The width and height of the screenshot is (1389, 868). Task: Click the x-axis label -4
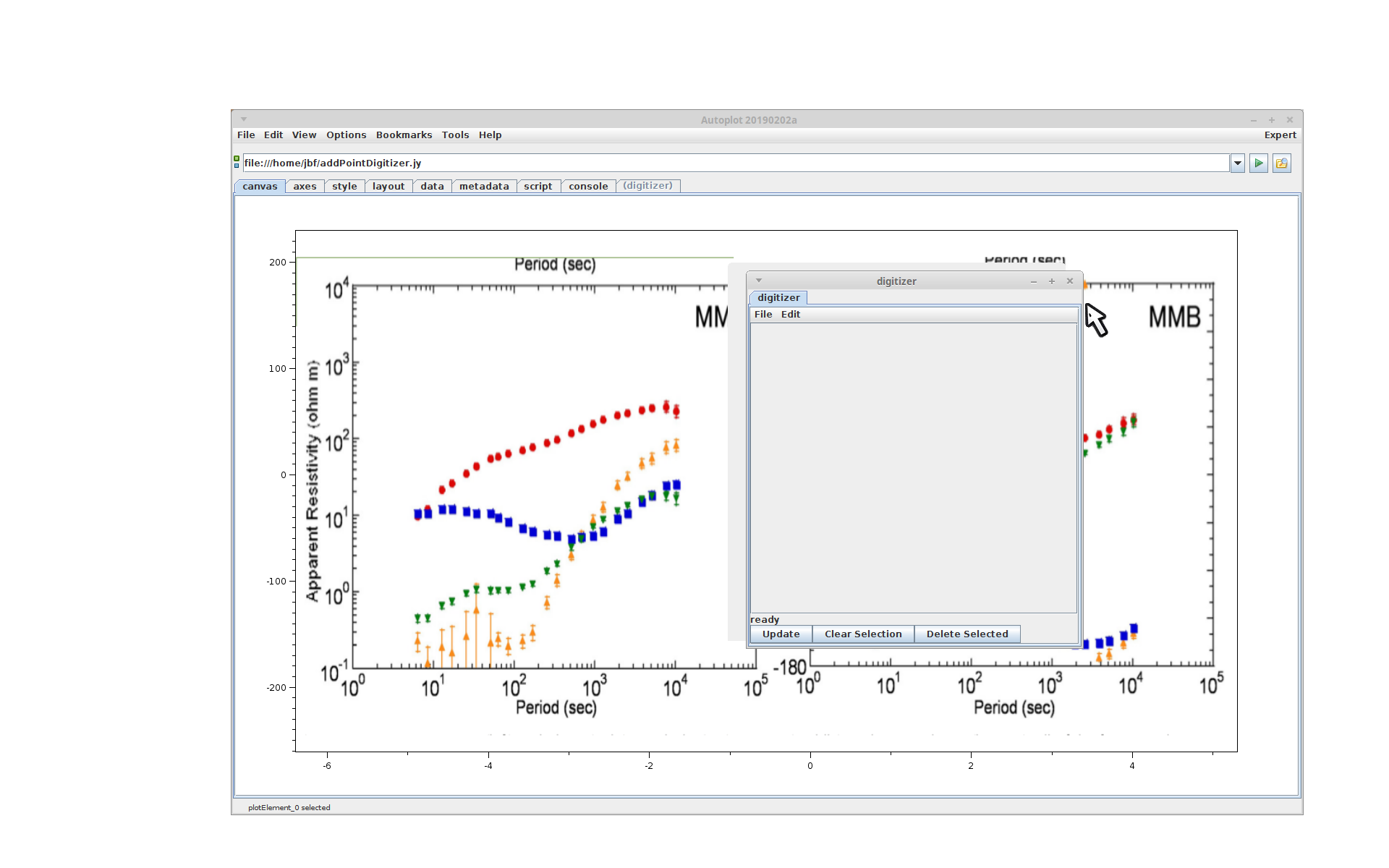[x=488, y=766]
